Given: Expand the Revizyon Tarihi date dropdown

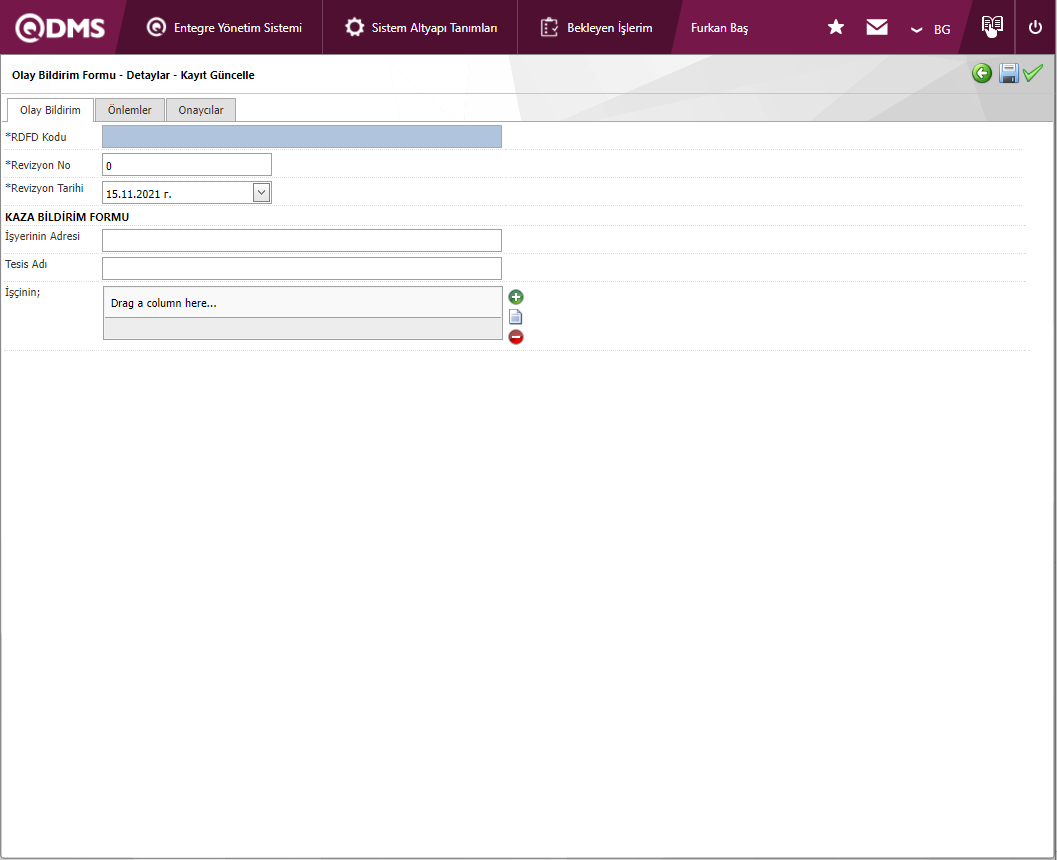Looking at the screenshot, I should pos(262,192).
